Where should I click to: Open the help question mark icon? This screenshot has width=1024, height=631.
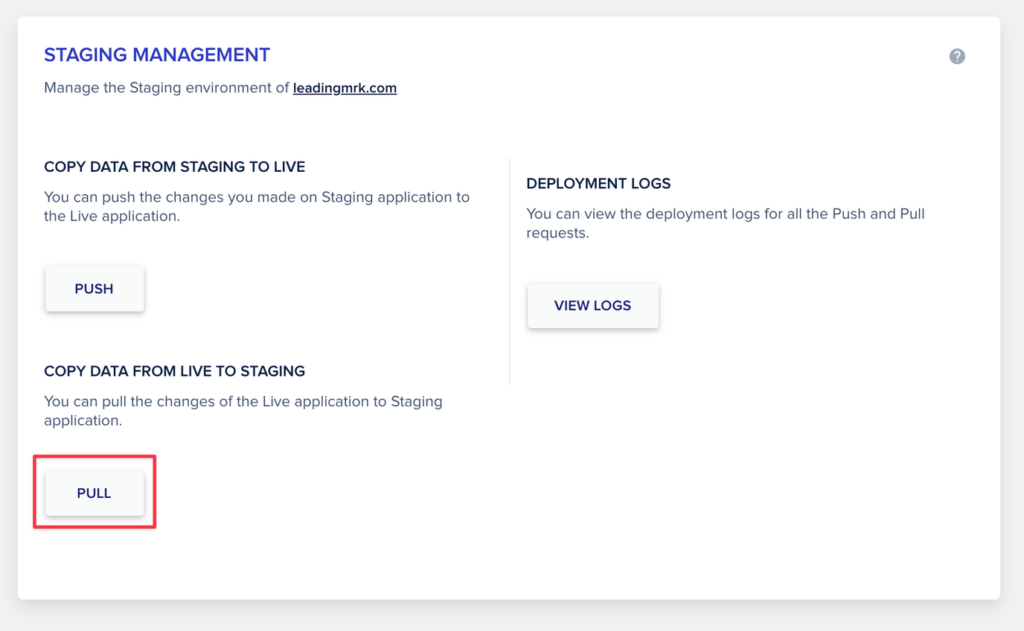pyautogui.click(x=957, y=56)
